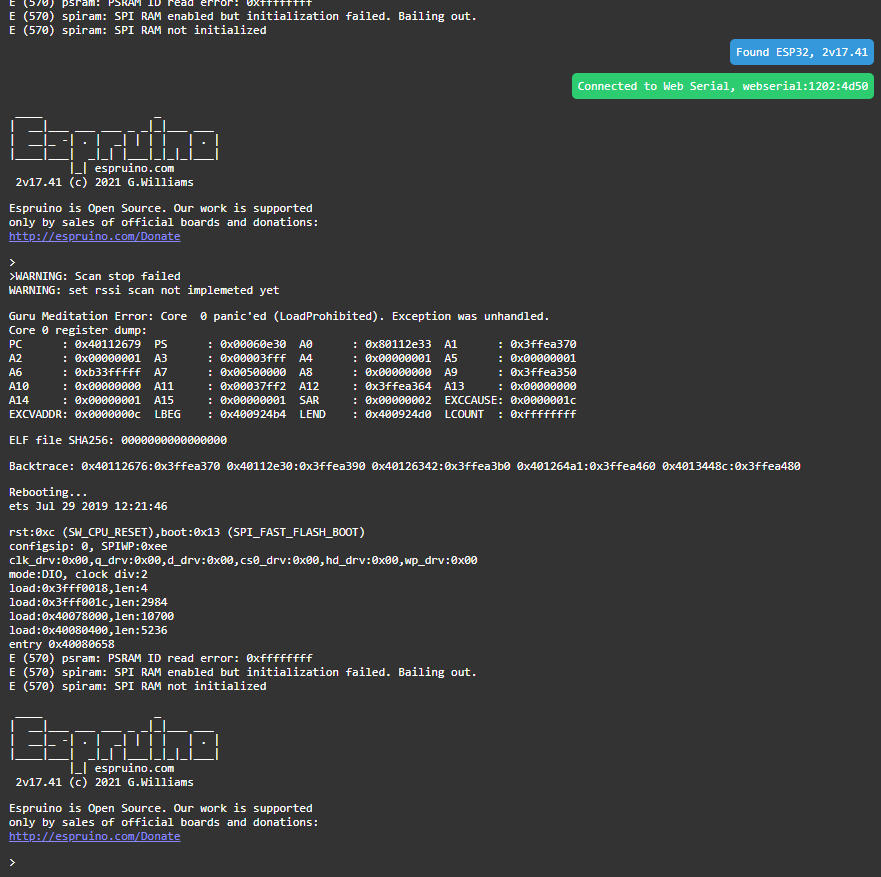The image size is (881, 877).
Task: Click the EXCCAUSE value 0x0000001c
Action: point(543,401)
